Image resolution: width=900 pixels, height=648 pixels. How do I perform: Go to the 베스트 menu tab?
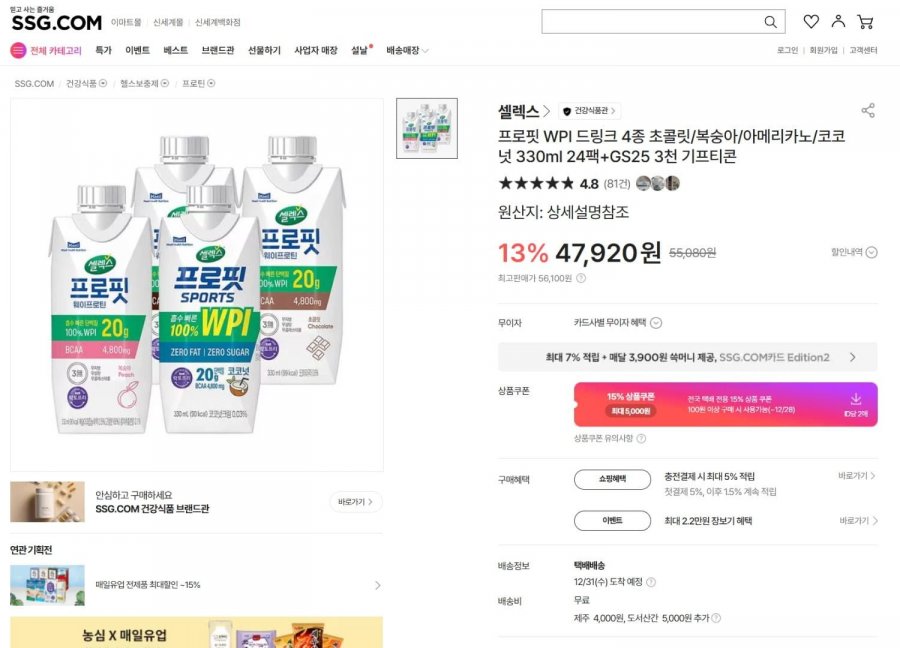click(175, 50)
